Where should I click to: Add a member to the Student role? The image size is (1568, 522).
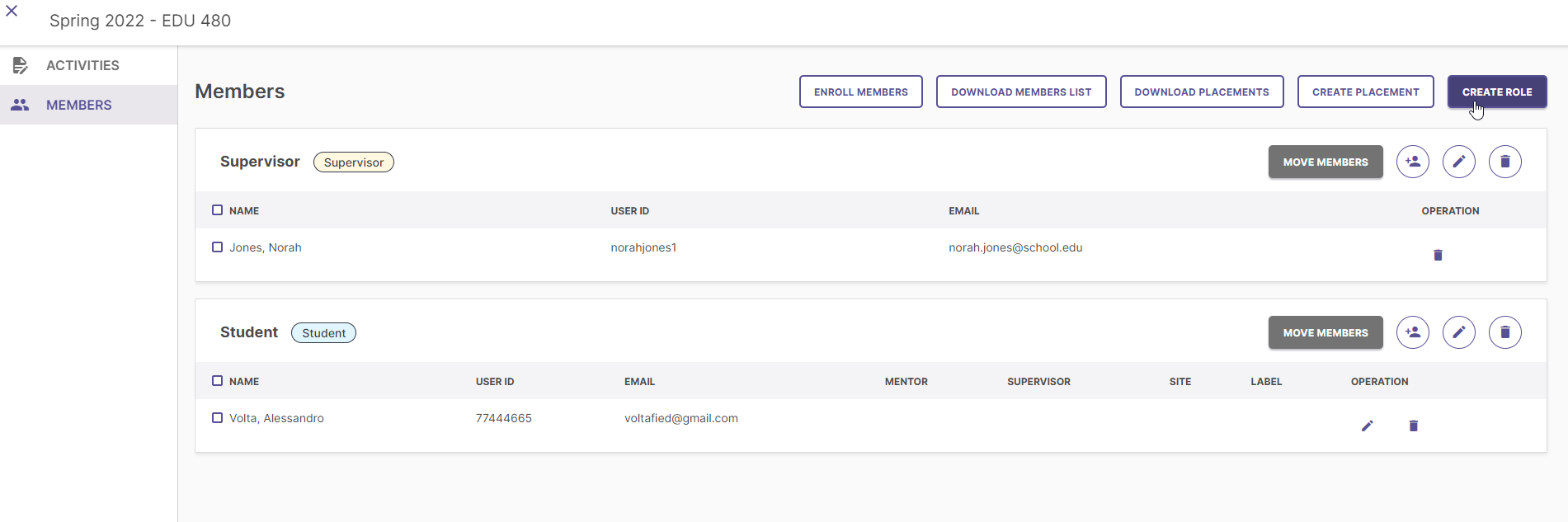click(1413, 332)
